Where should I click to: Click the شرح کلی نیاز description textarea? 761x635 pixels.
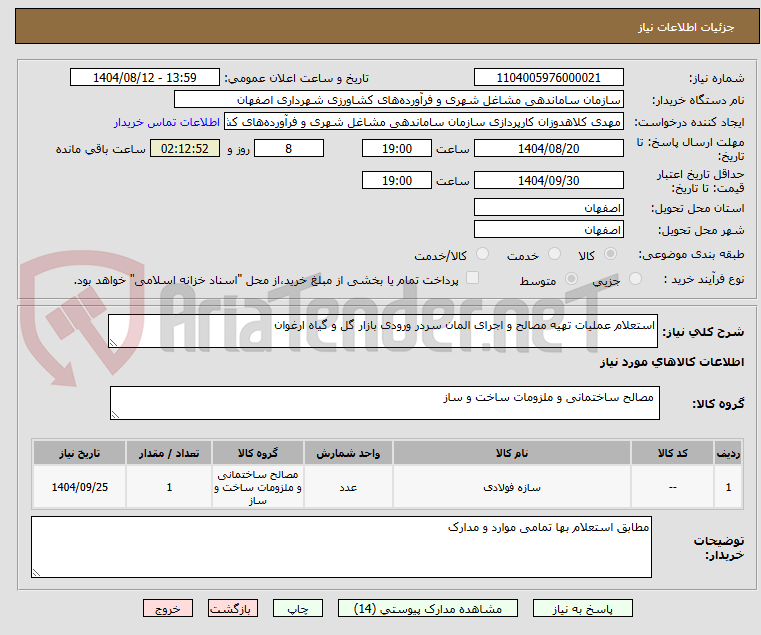click(x=382, y=331)
